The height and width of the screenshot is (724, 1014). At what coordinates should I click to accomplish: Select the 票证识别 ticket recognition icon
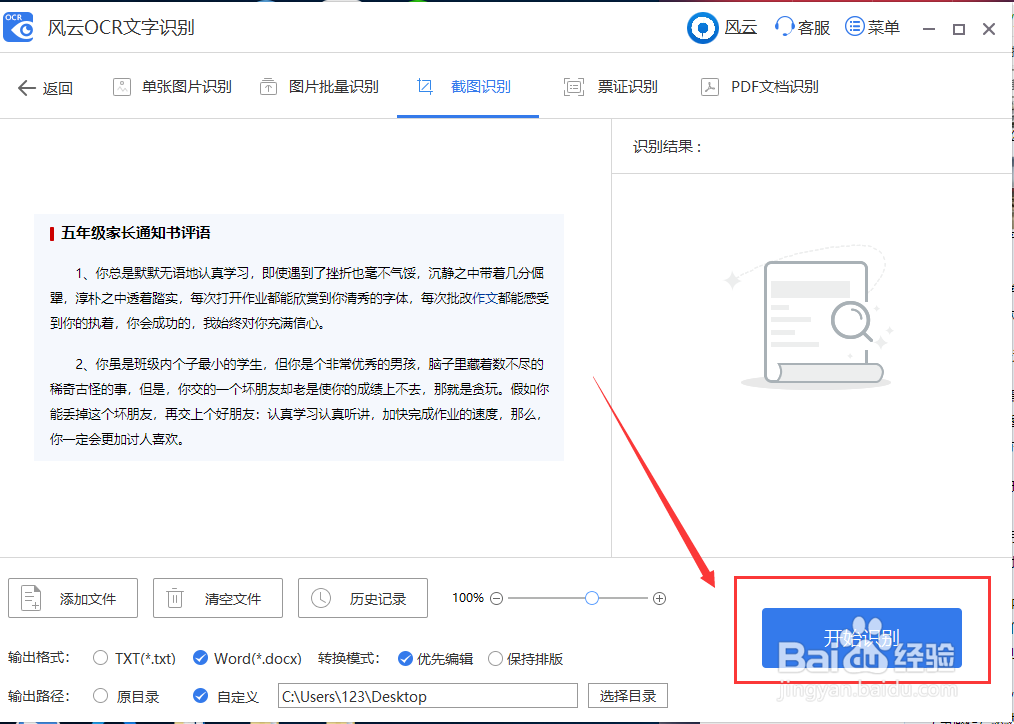[x=573, y=87]
